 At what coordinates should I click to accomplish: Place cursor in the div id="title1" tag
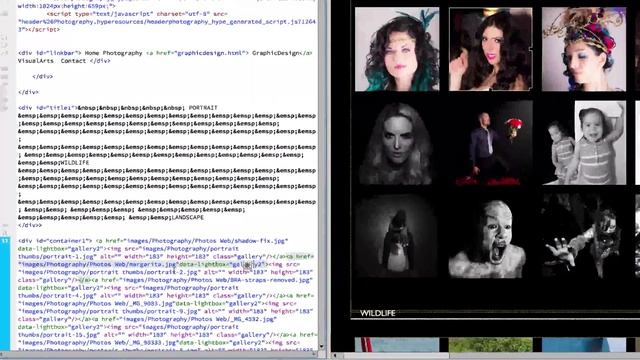coord(48,108)
